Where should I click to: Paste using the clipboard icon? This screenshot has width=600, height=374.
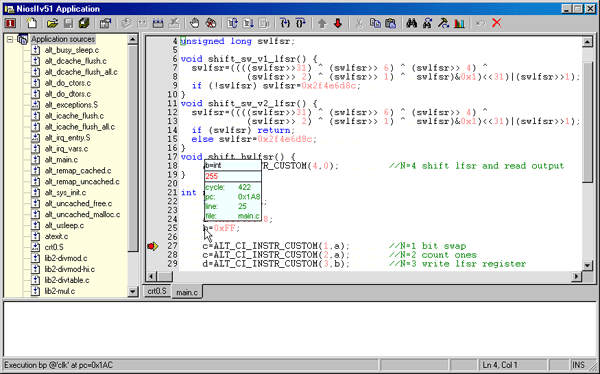pyautogui.click(x=390, y=23)
